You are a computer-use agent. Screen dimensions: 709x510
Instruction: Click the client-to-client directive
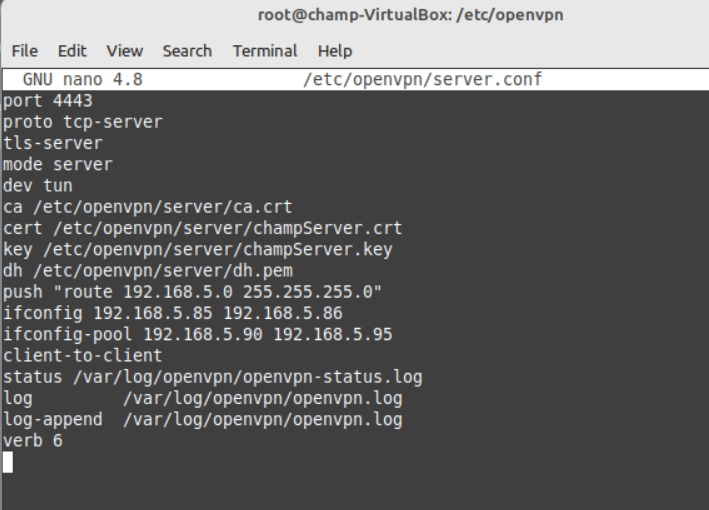(x=82, y=355)
